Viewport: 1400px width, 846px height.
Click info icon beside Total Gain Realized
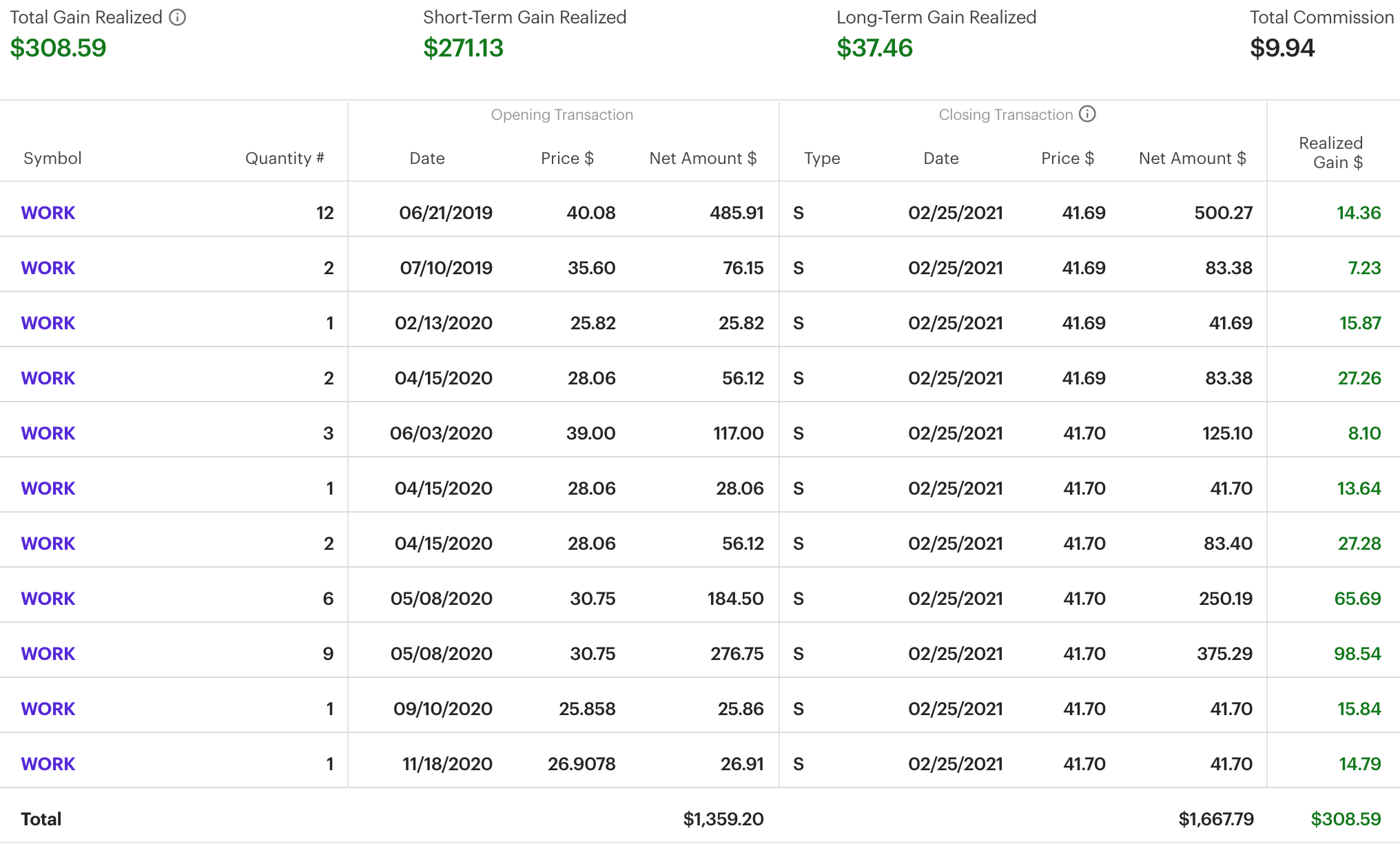click(x=178, y=17)
